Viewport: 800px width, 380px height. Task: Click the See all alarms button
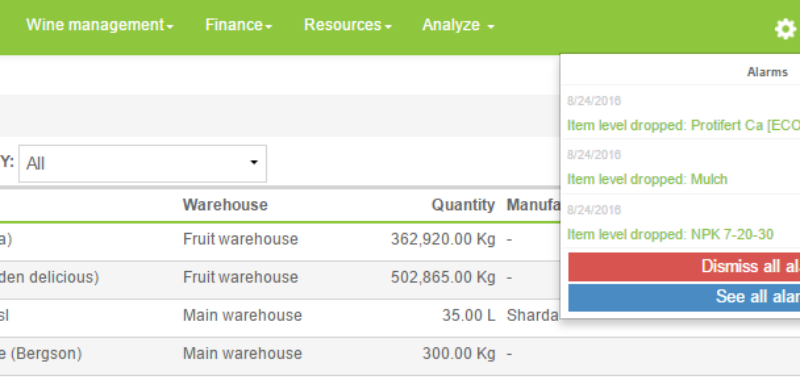(684, 297)
